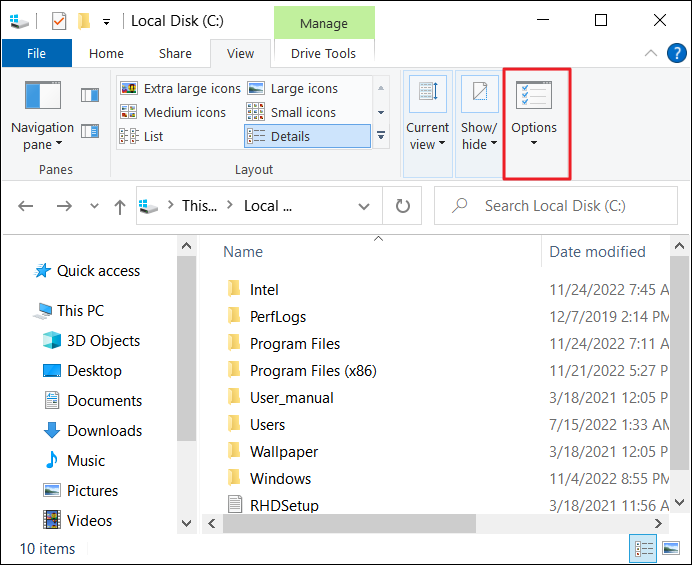692x565 pixels.
Task: Click the Details view status bar icon
Action: point(643,549)
